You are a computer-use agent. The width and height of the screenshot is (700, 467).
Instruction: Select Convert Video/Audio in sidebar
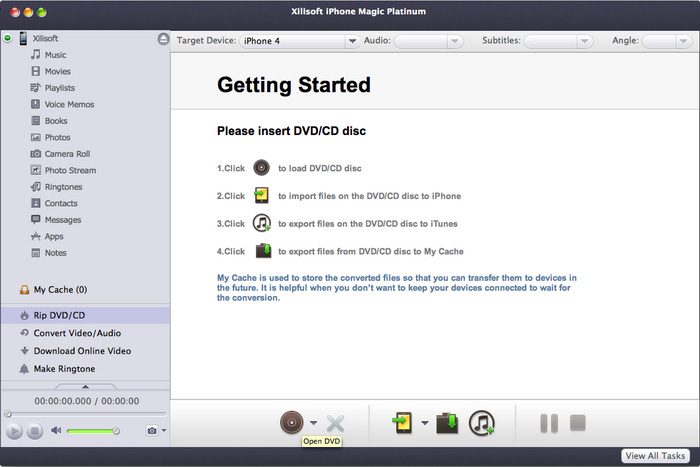click(x=75, y=333)
